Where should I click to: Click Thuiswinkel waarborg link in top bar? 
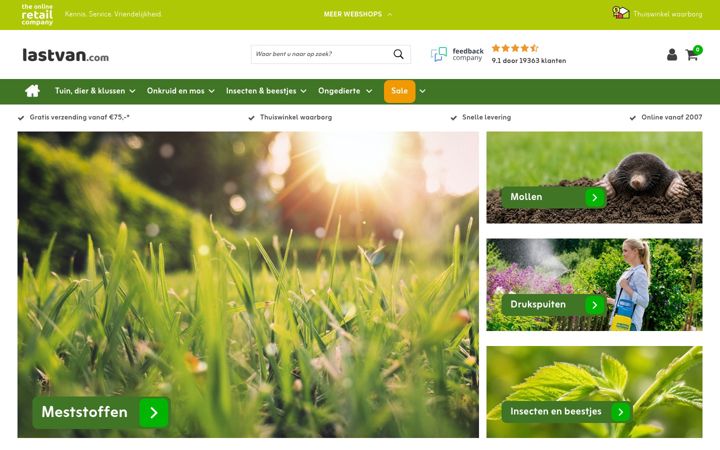tap(668, 14)
